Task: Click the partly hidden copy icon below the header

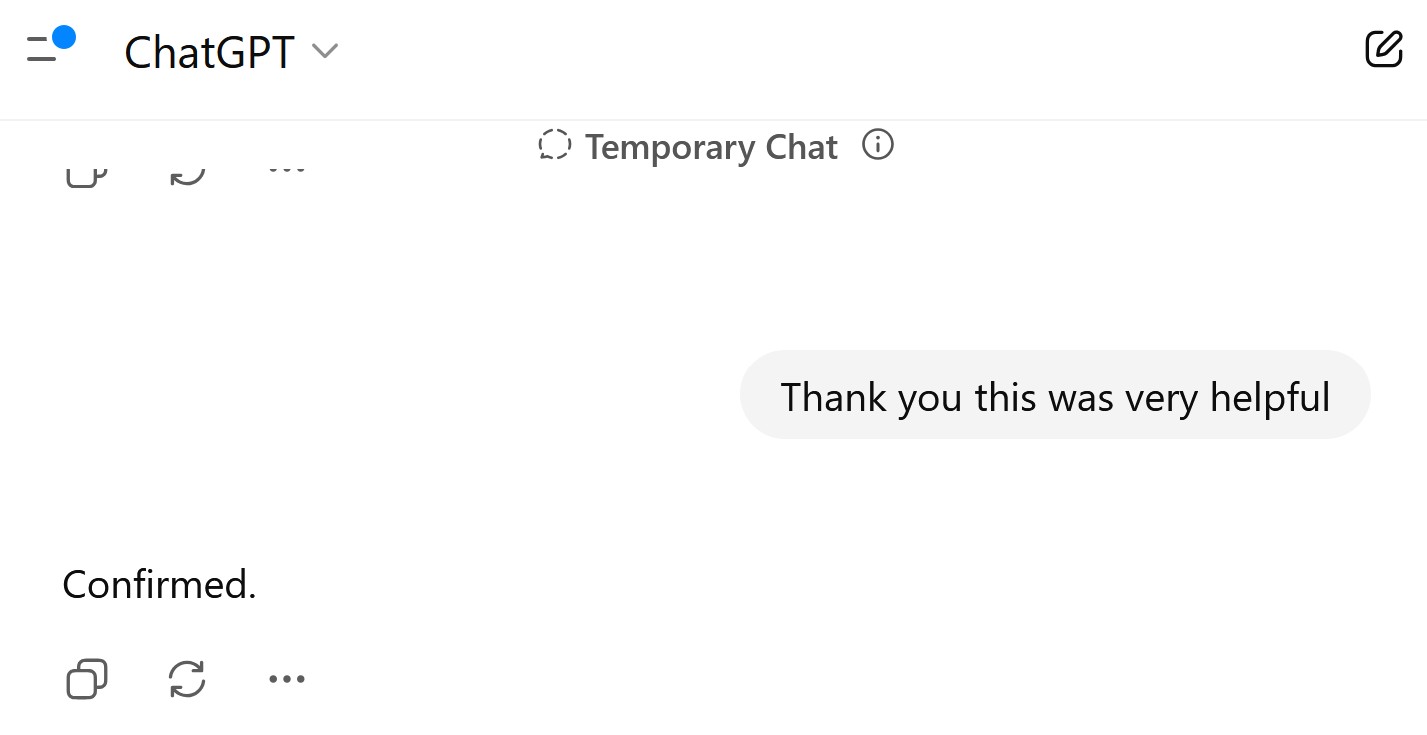Action: tap(87, 176)
